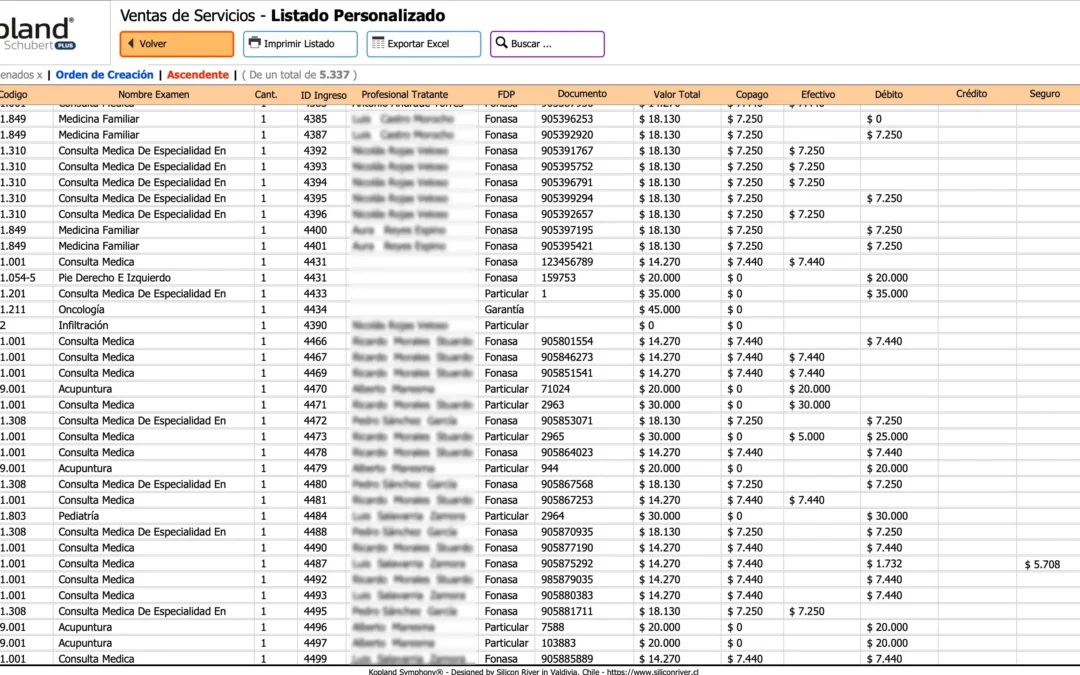Viewport: 1080px width, 675px height.
Task: Click the FDP column header
Action: (506, 94)
